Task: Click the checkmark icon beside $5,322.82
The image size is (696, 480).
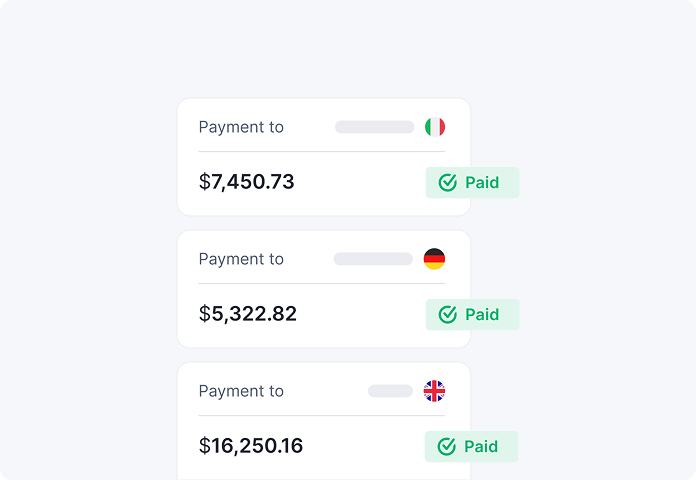Action: click(x=448, y=315)
